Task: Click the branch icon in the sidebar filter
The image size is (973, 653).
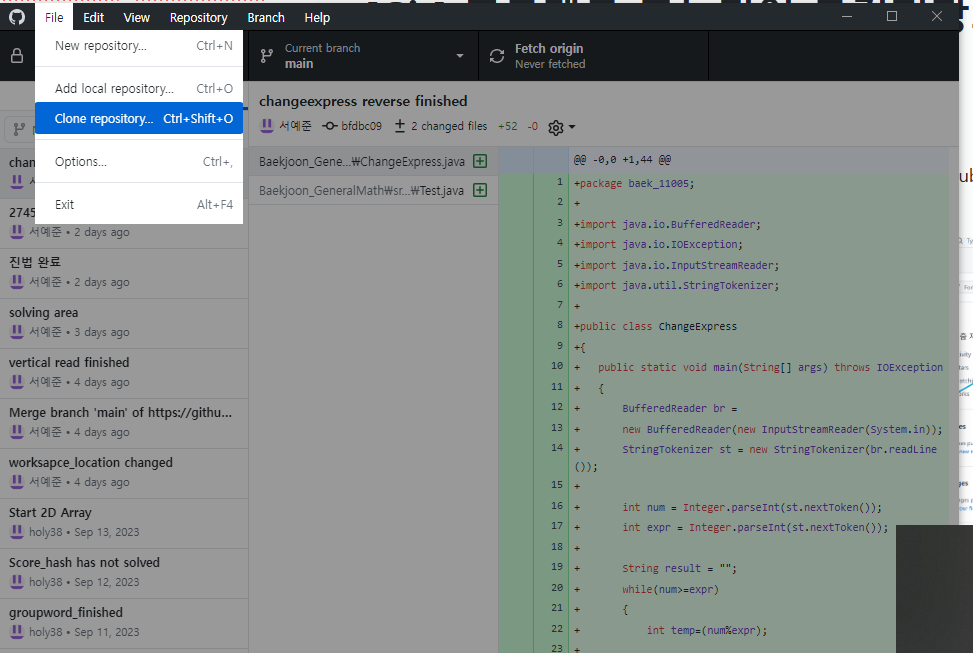Action: tap(19, 129)
